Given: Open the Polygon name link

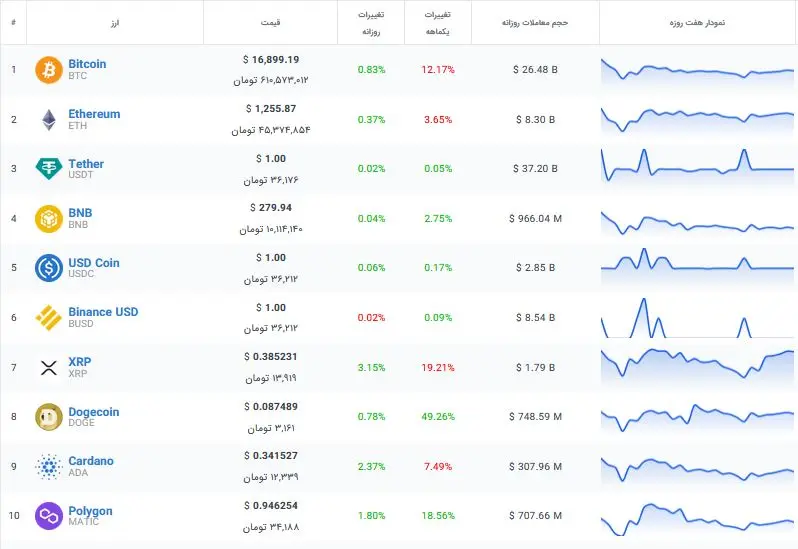Looking at the screenshot, I should click(x=90, y=511).
